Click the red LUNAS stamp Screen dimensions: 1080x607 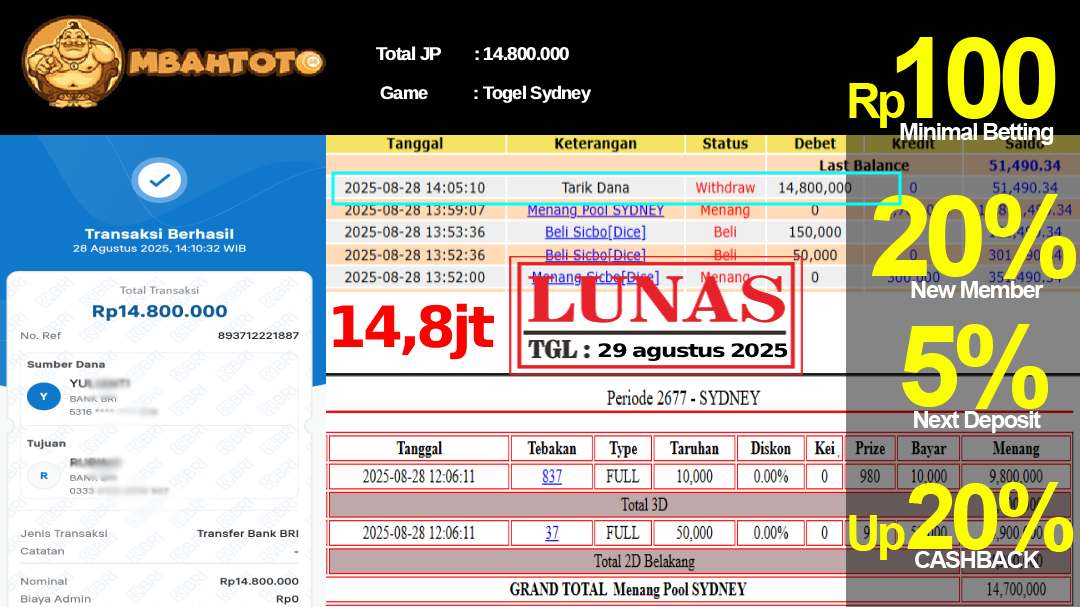(x=657, y=301)
